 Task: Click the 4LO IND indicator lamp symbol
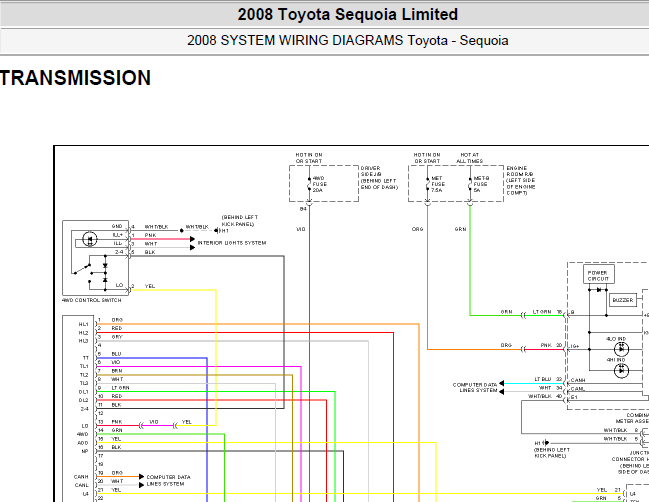click(621, 349)
